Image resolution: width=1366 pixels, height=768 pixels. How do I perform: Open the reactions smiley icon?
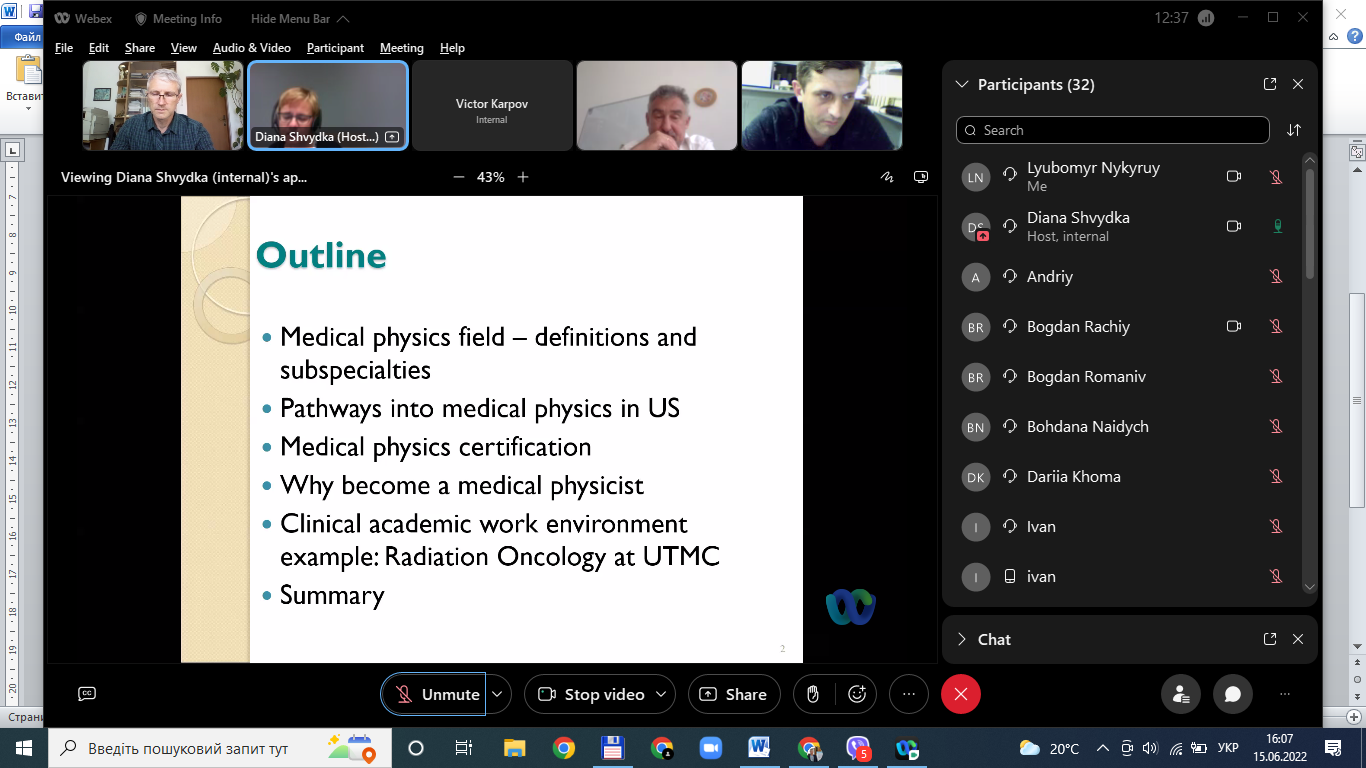[856, 694]
